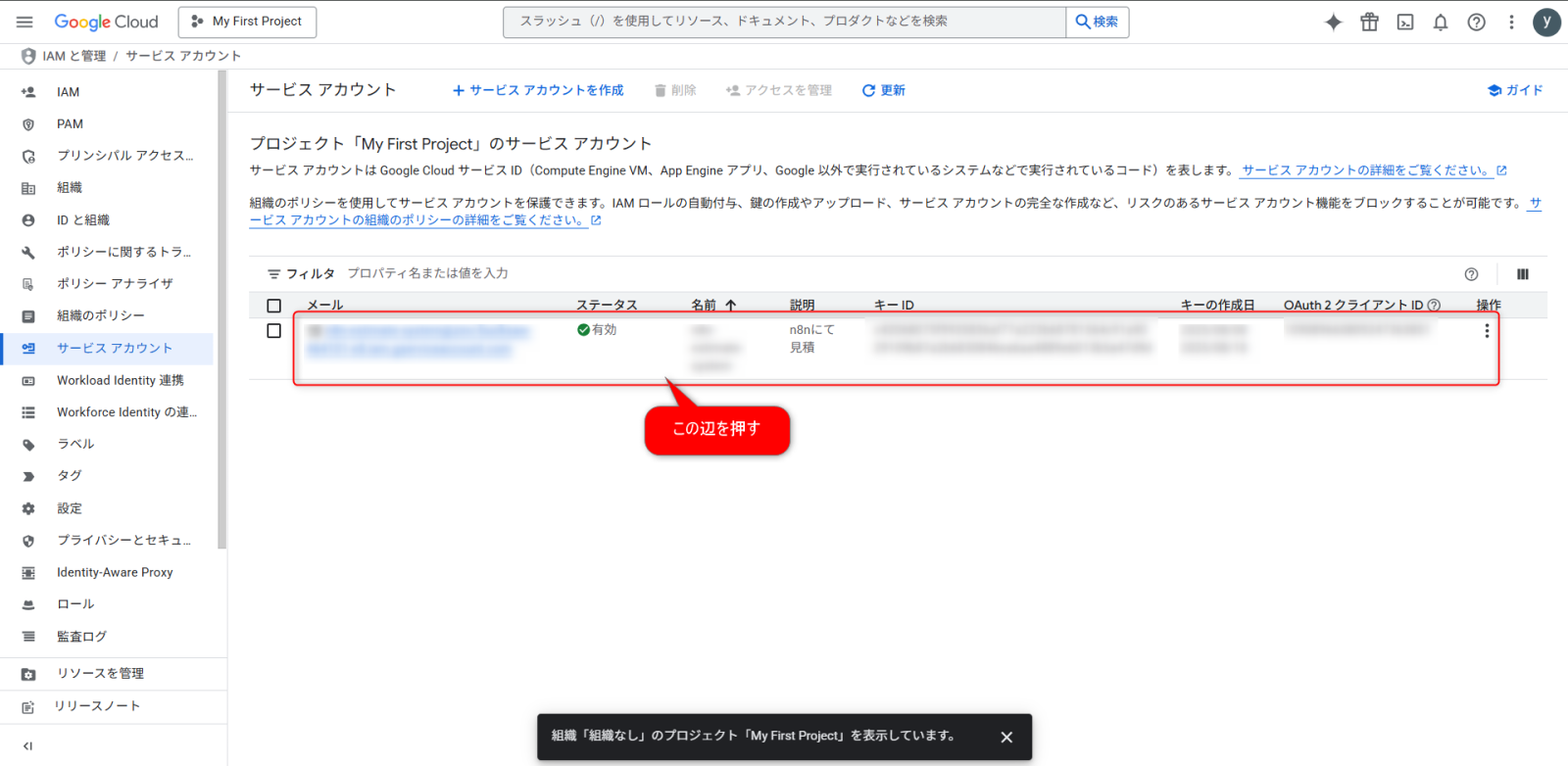Go to IAM in the sidebar

(x=68, y=92)
